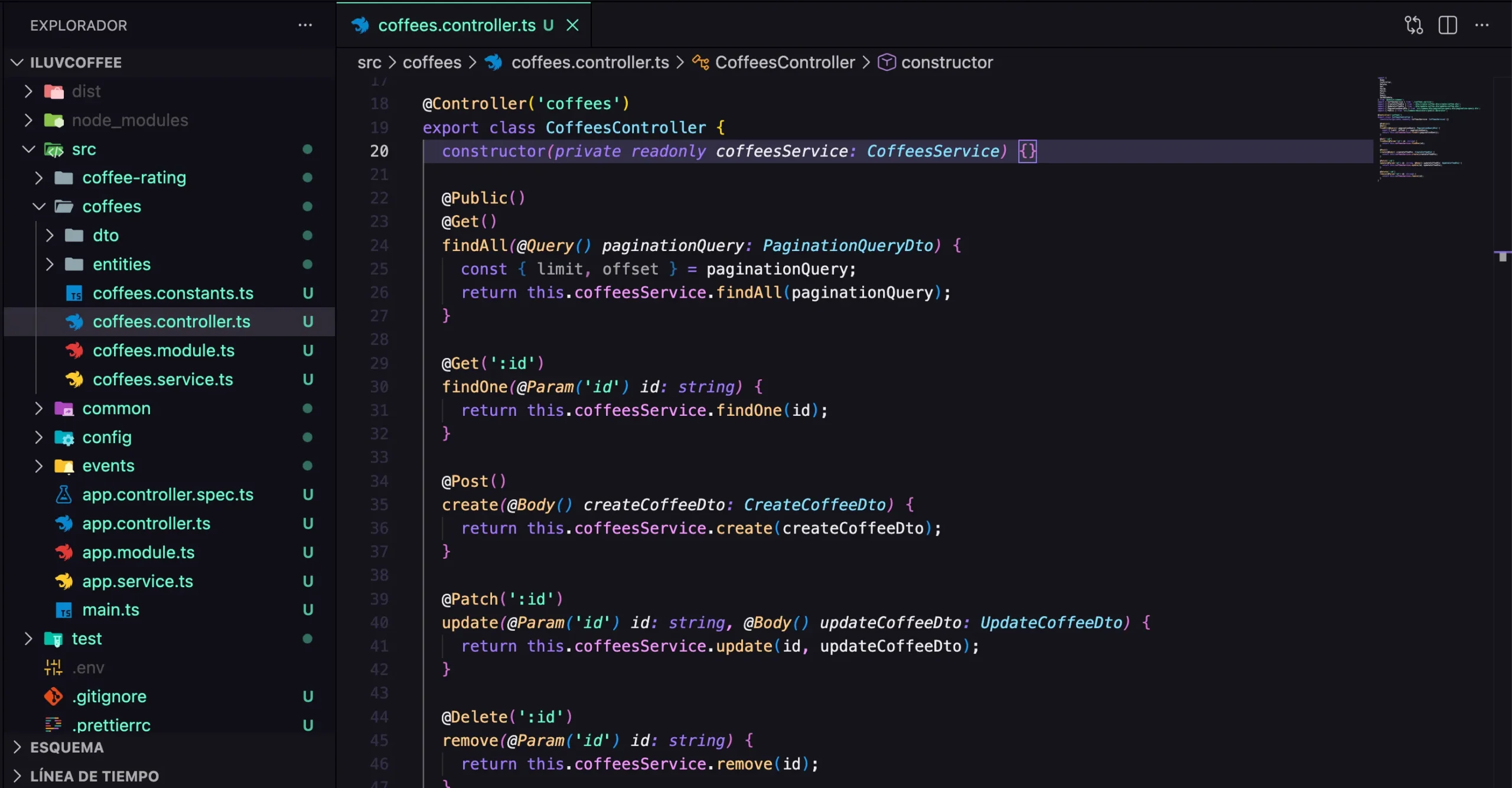This screenshot has height=788, width=1512.
Task: Click the .gitignore git icon
Action: coord(53,696)
